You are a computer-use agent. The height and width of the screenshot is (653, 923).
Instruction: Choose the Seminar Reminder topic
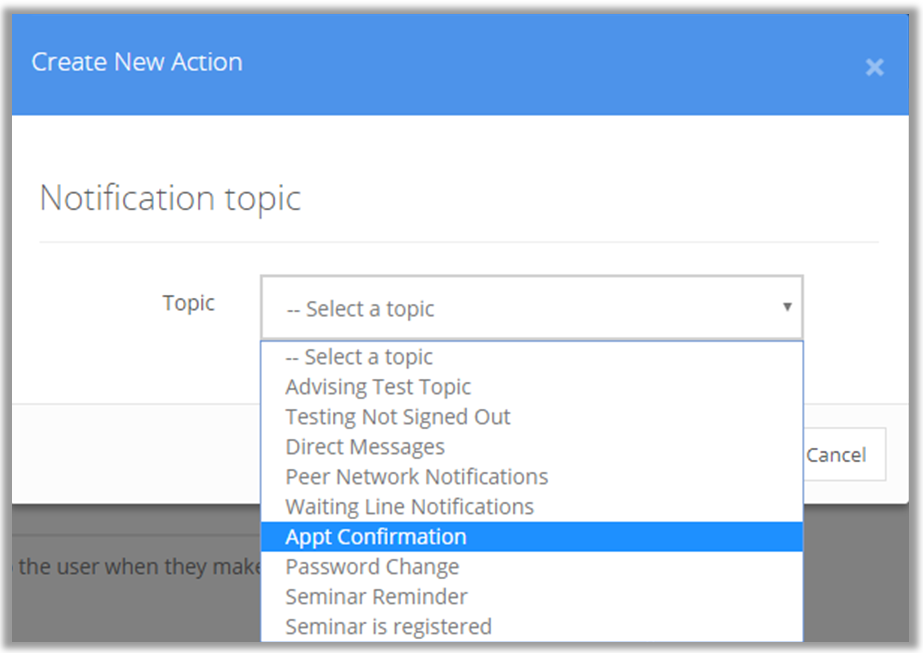pos(376,597)
